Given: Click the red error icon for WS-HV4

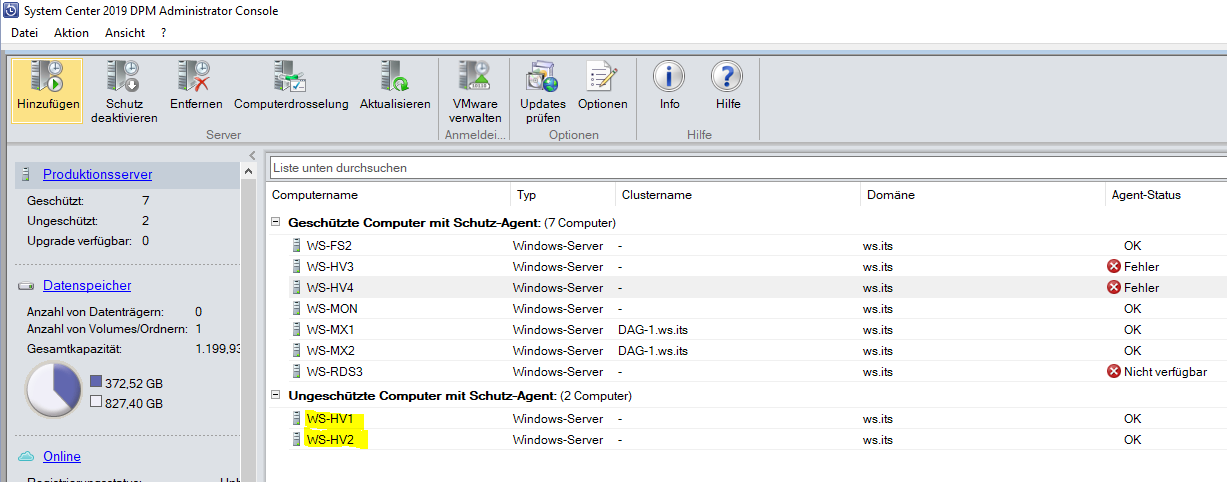Looking at the screenshot, I should [1113, 287].
